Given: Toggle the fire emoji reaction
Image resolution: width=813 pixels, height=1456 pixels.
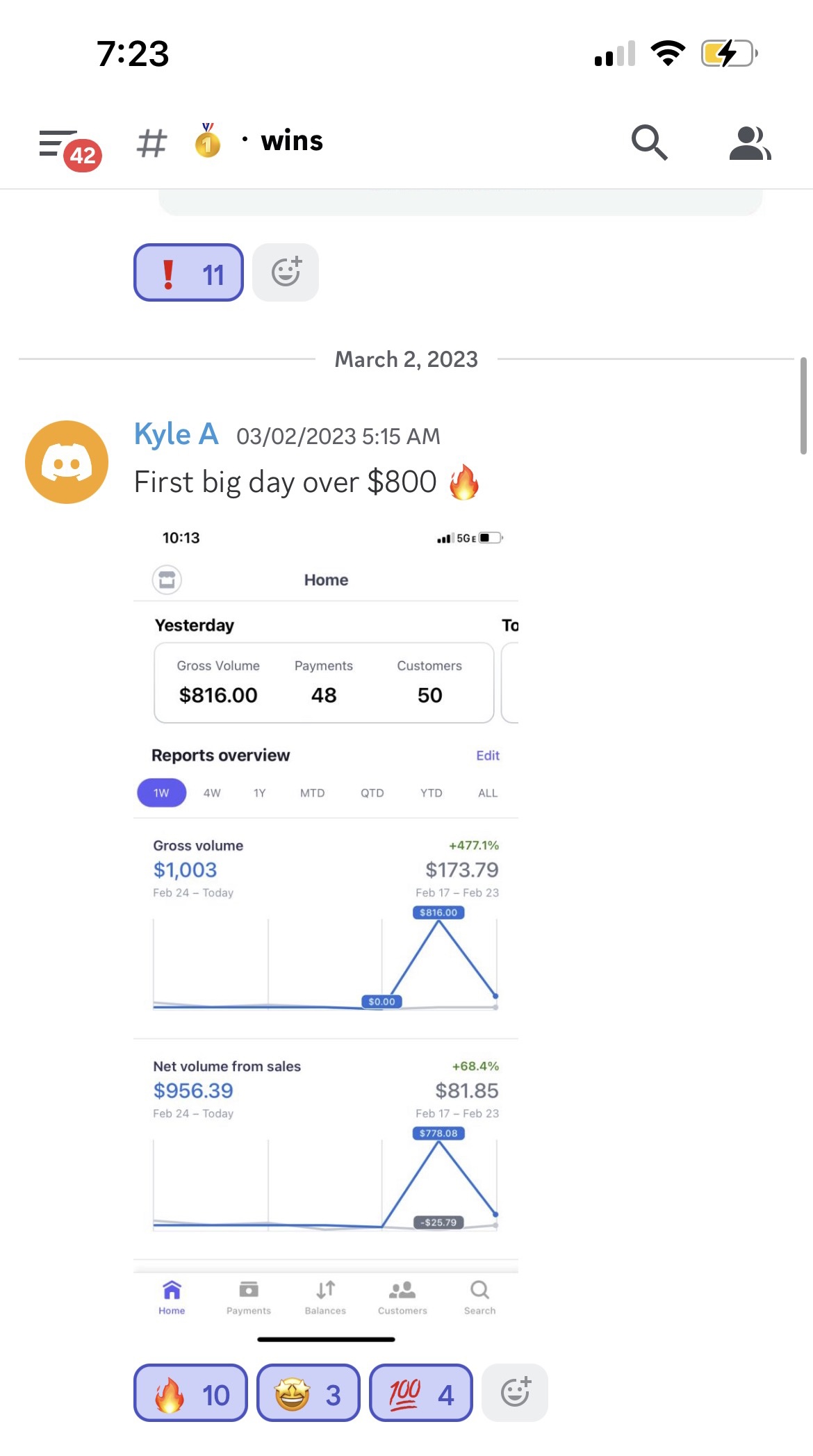Looking at the screenshot, I should pos(190,1392).
